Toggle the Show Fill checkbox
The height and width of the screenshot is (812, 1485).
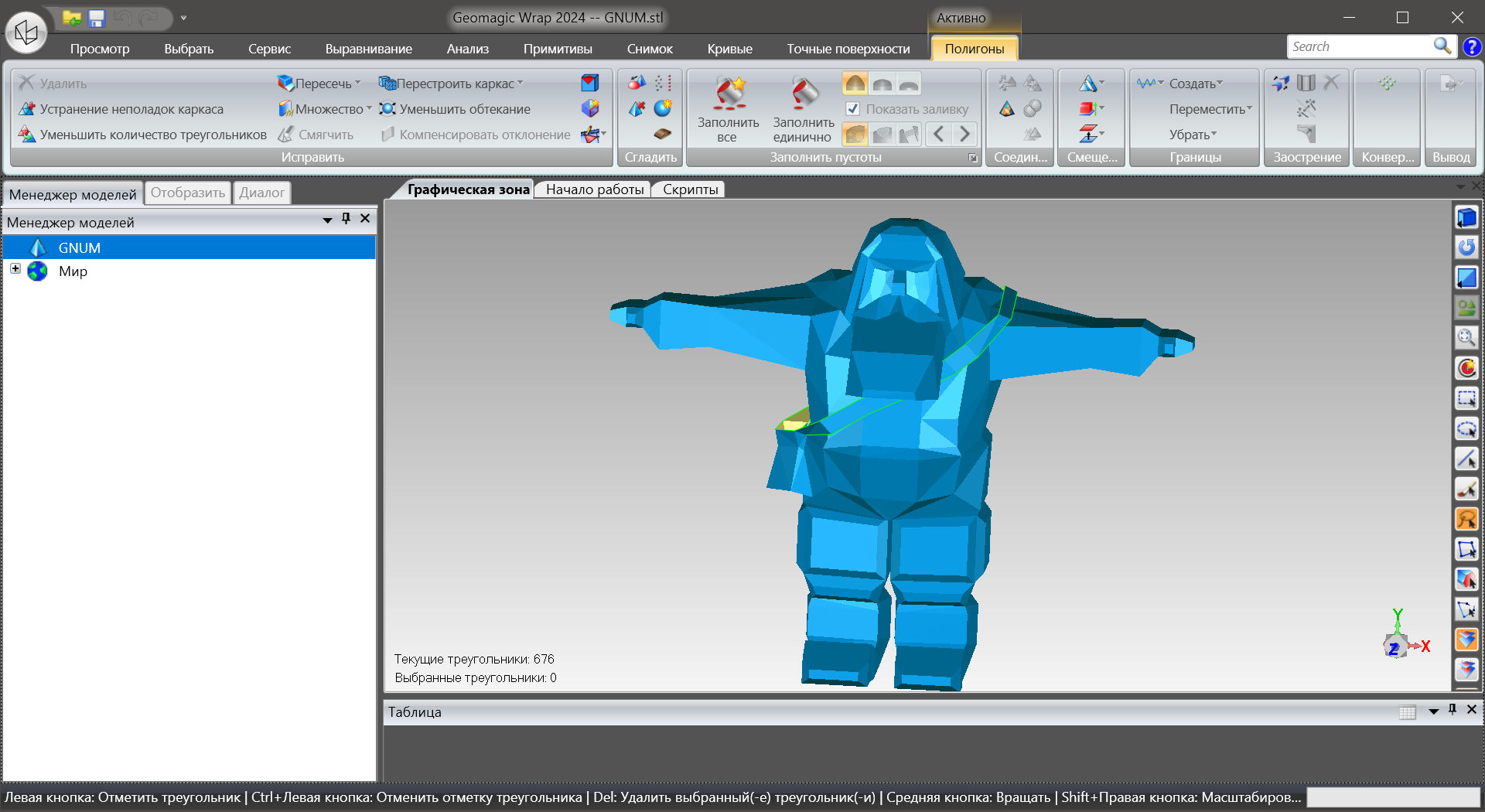tap(852, 109)
